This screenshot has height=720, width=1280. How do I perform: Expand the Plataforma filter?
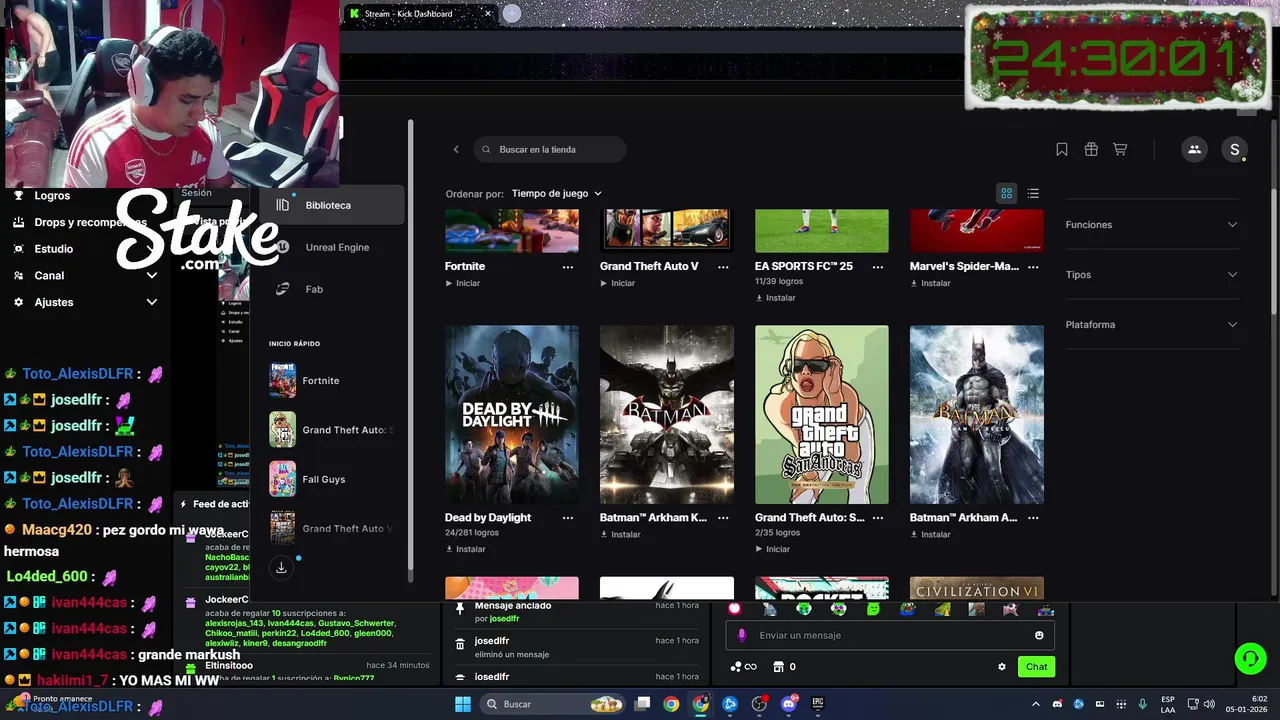[x=1152, y=325]
